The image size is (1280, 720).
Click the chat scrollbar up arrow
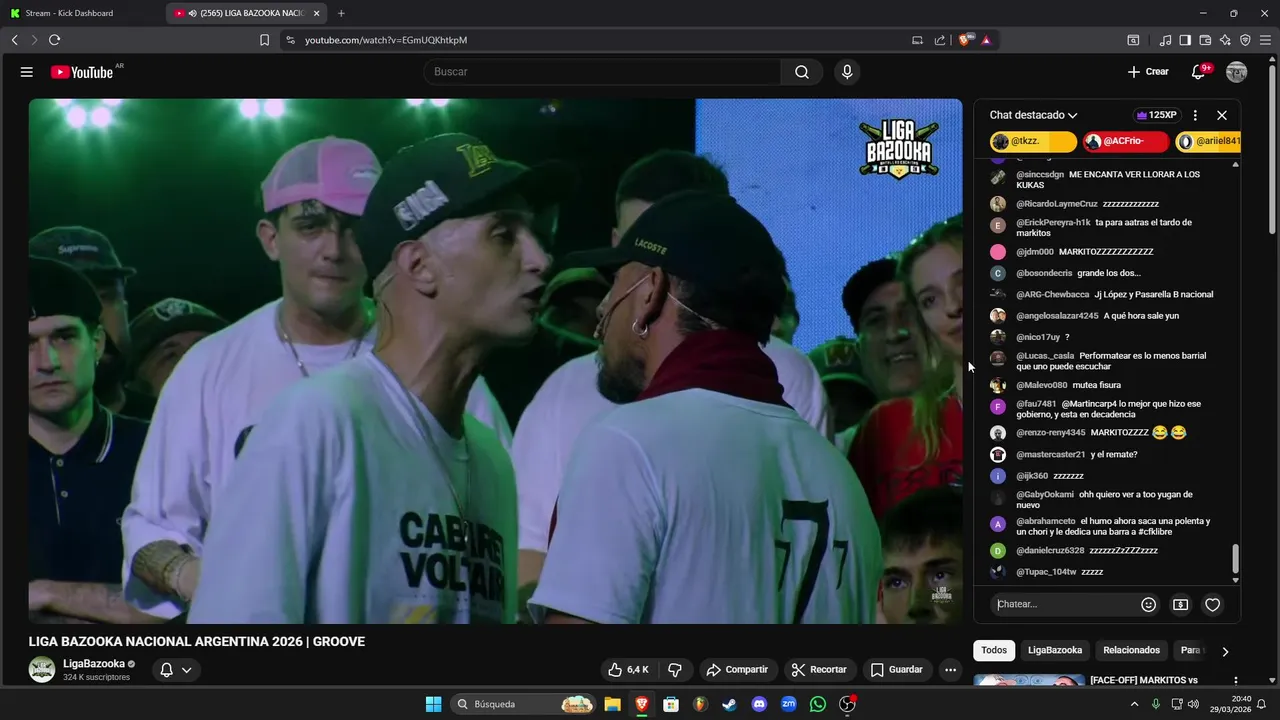pos(1235,163)
